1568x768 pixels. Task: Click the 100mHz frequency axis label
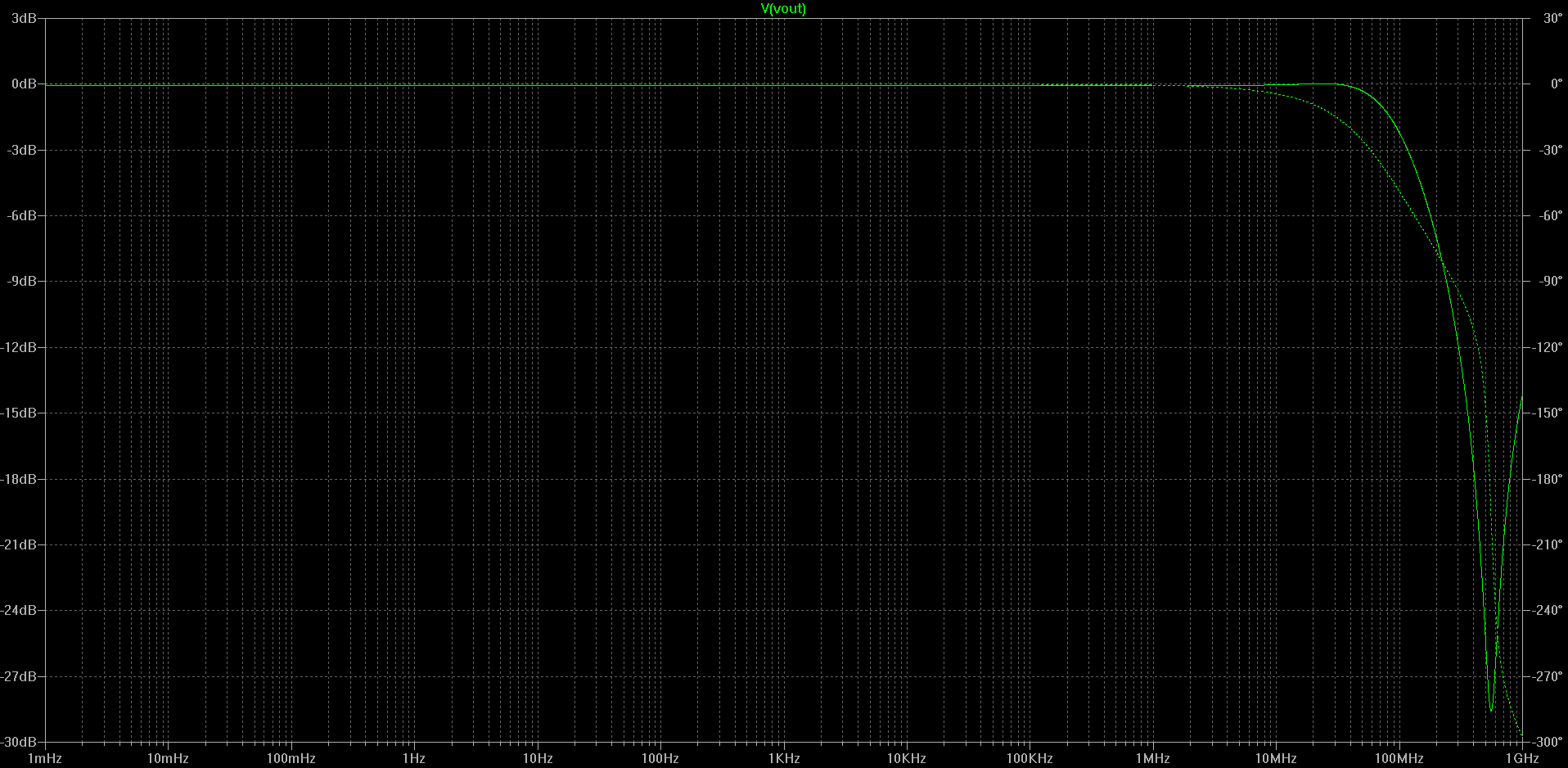click(291, 758)
